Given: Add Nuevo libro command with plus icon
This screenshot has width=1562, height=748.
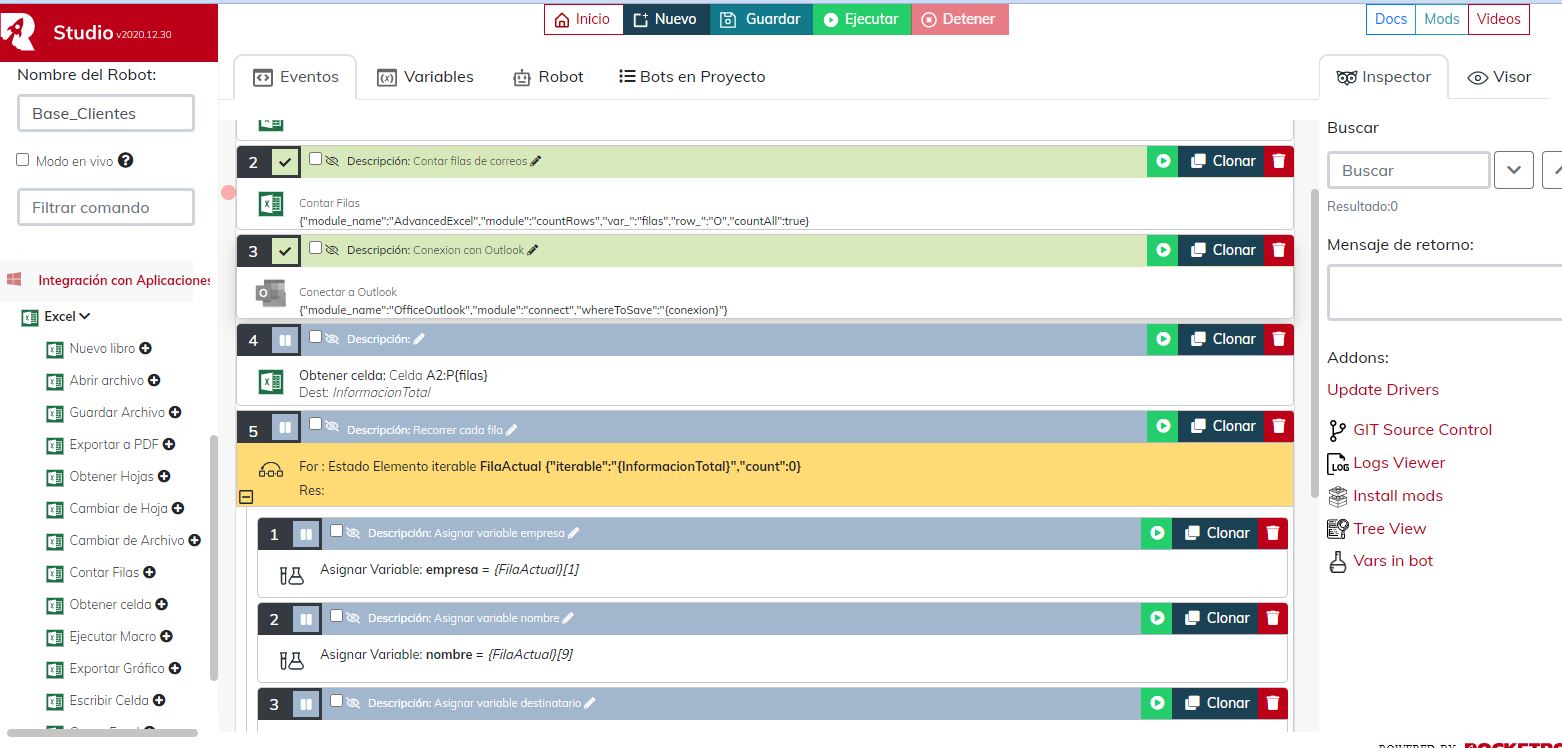Looking at the screenshot, I should [145, 349].
